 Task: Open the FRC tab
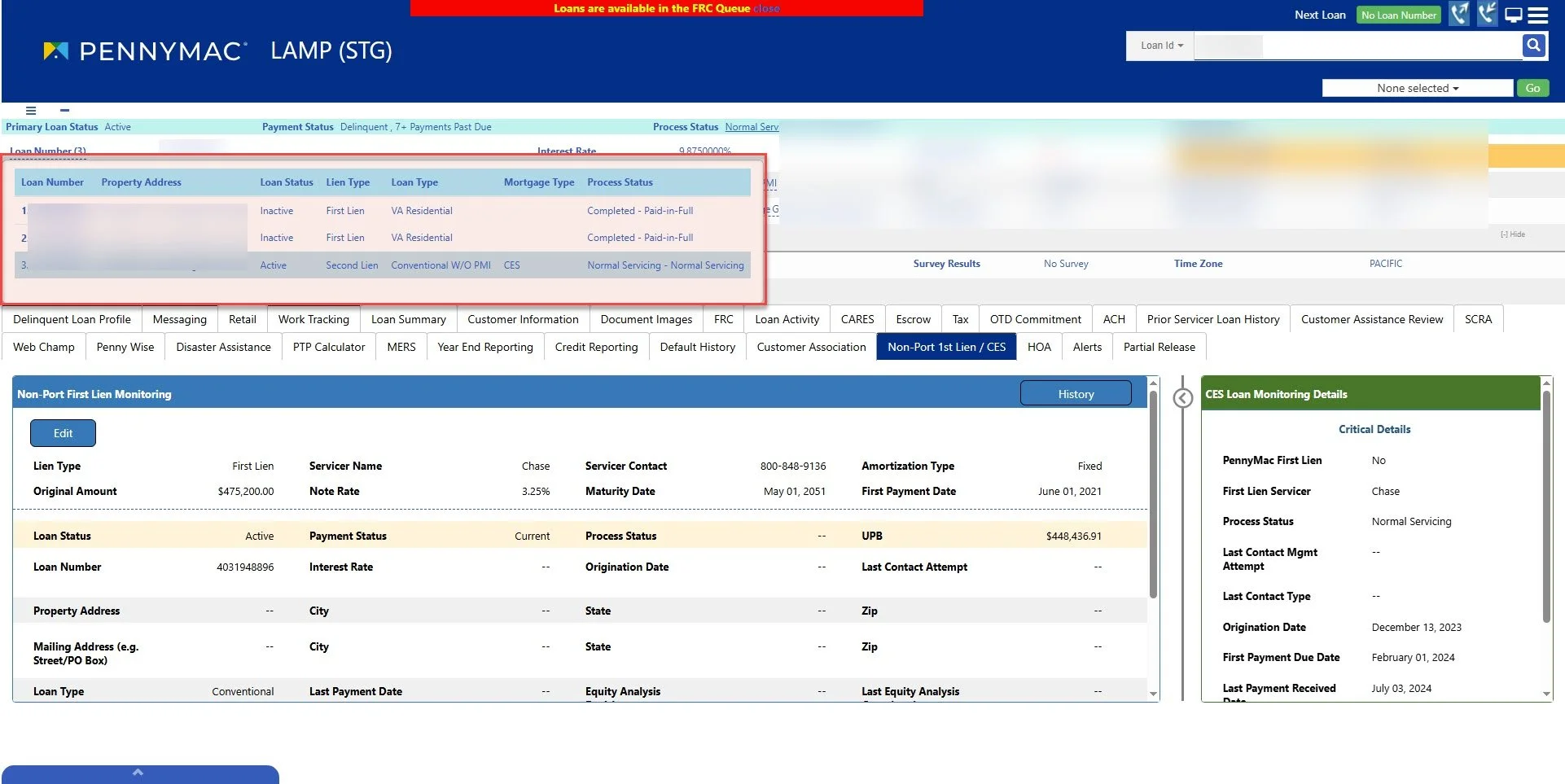[x=723, y=319]
